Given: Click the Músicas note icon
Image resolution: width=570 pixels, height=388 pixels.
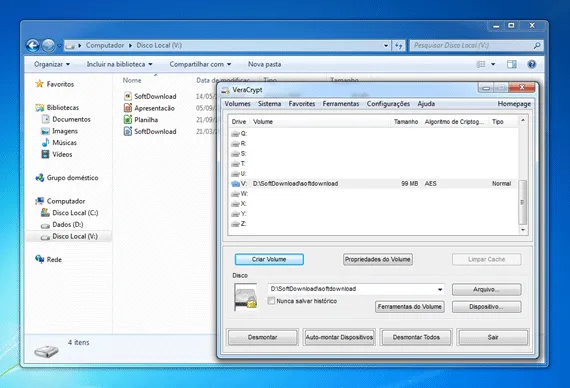Looking at the screenshot, I should pyautogui.click(x=45, y=143).
